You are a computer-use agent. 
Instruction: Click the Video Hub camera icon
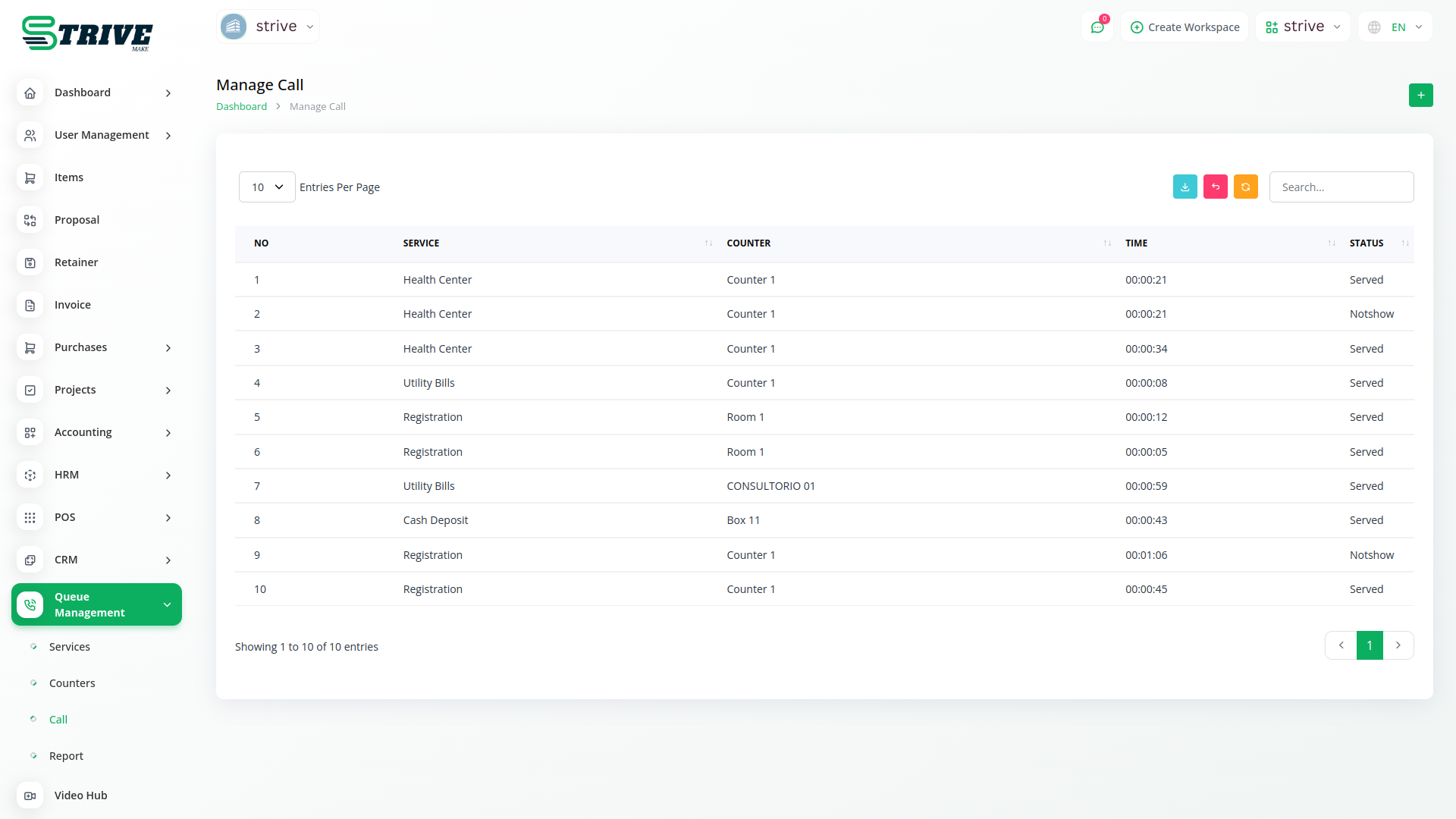click(30, 795)
